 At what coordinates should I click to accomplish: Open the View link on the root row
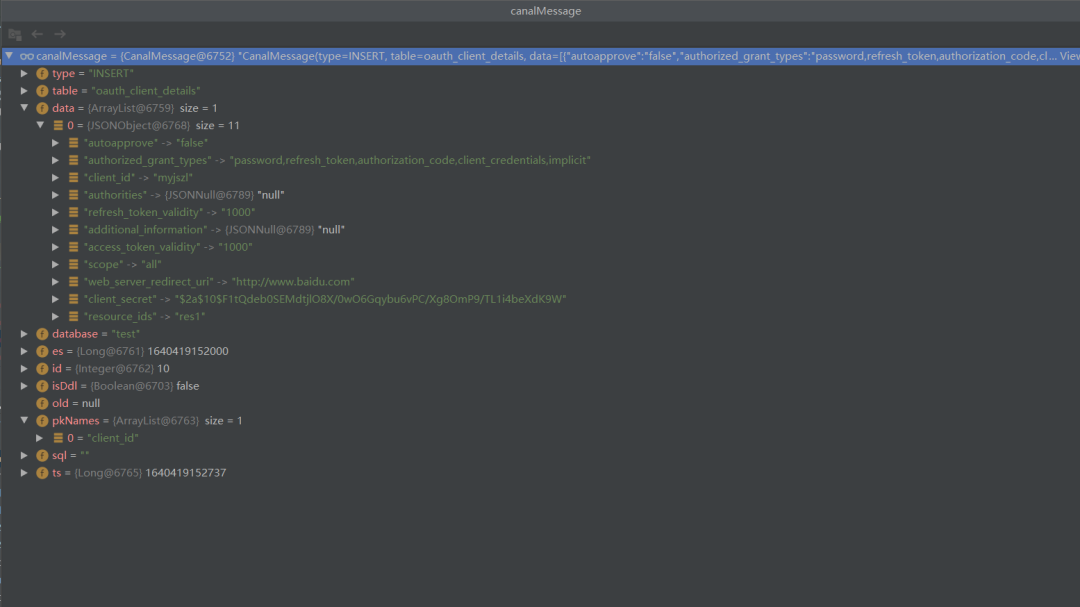tap(1070, 56)
